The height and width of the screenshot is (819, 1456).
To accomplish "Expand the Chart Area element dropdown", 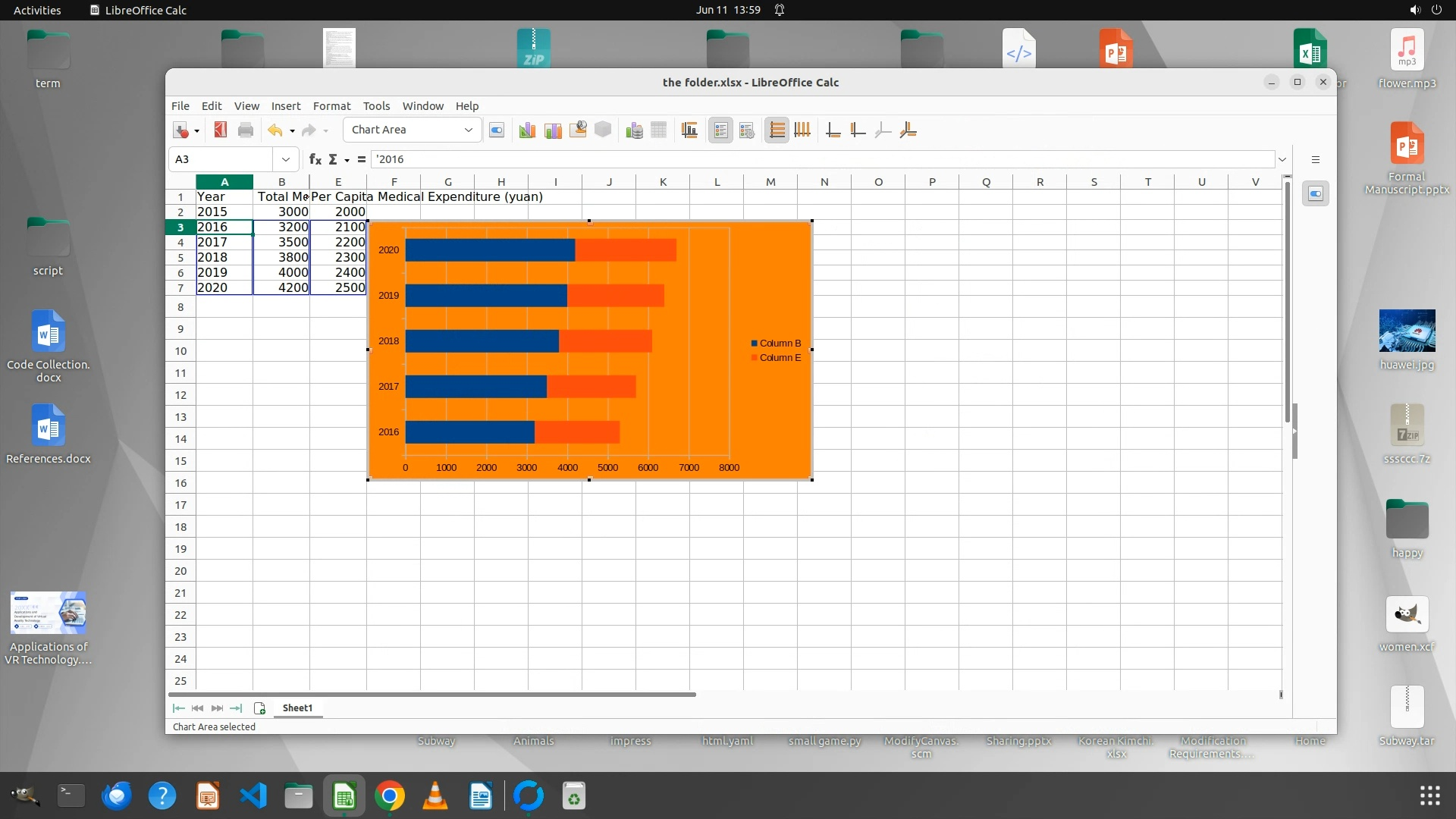I will pos(468,130).
